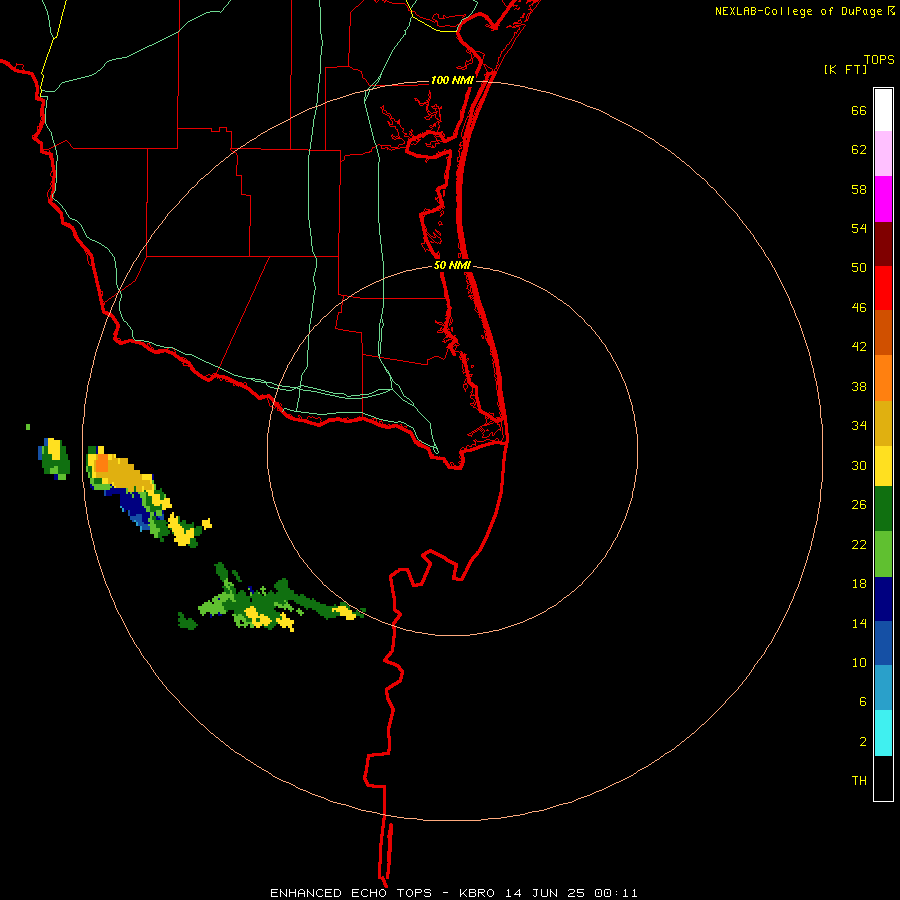Pick the medium blue legend swatch
The height and width of the screenshot is (900, 900).
tap(883, 643)
